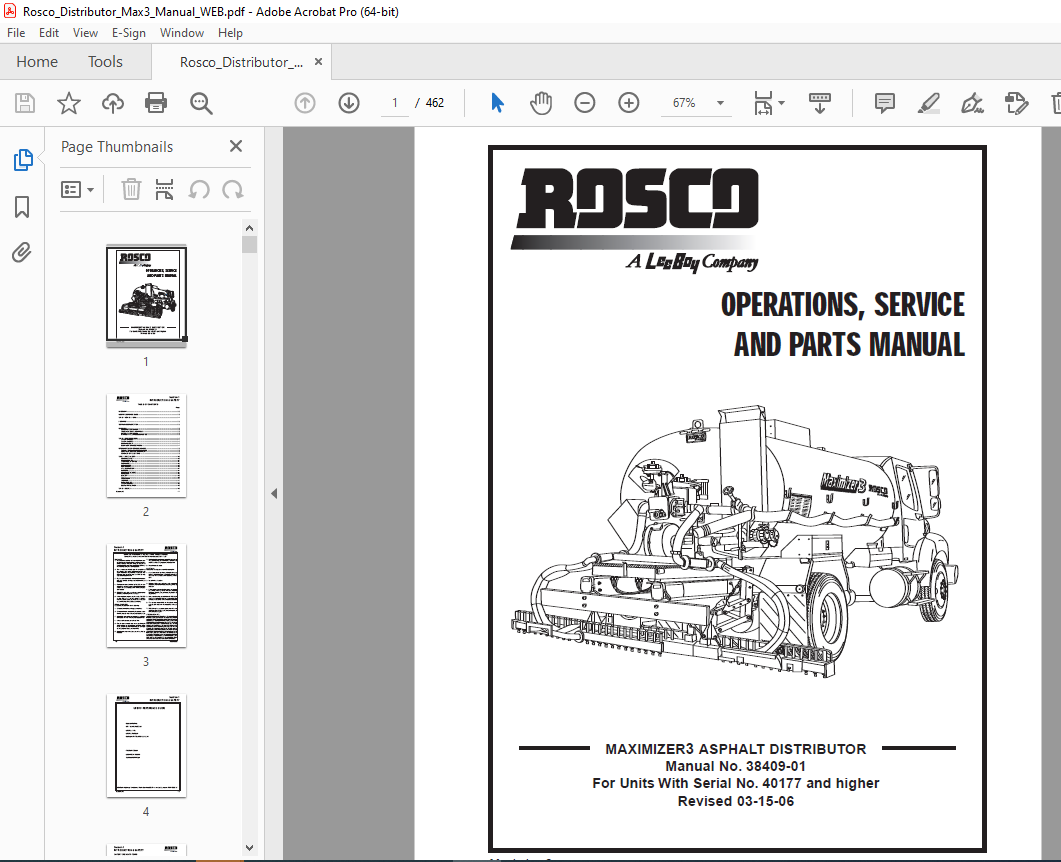Click thumbnail scrollbar up arrow
This screenshot has width=1061, height=862.
[x=249, y=228]
